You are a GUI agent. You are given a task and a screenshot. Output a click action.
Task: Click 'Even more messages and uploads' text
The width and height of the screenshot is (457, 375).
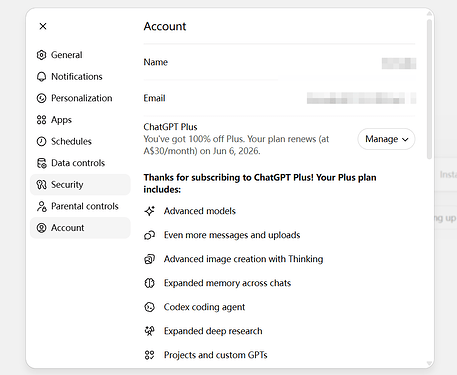232,235
